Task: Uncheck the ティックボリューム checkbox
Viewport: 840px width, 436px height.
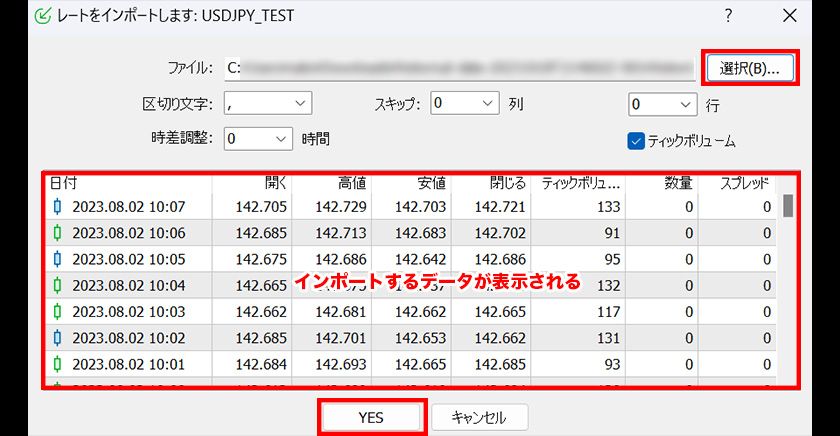Action: pyautogui.click(x=635, y=141)
